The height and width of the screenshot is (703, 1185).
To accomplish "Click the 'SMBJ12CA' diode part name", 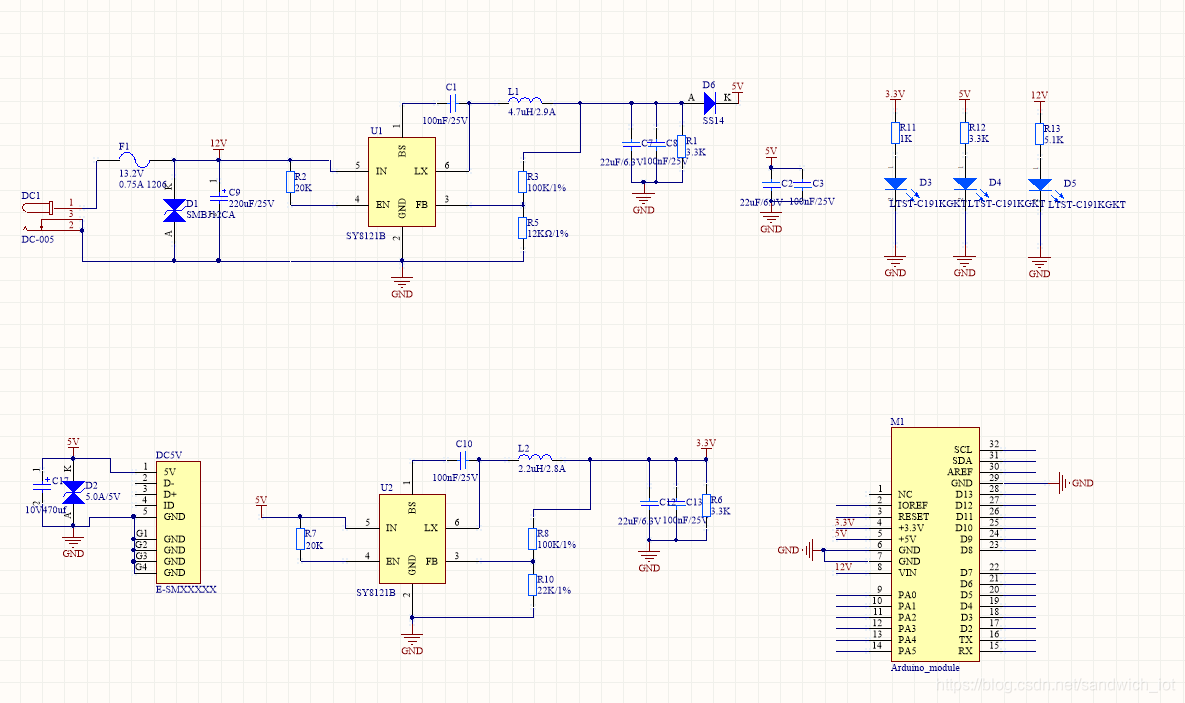I will [210, 215].
